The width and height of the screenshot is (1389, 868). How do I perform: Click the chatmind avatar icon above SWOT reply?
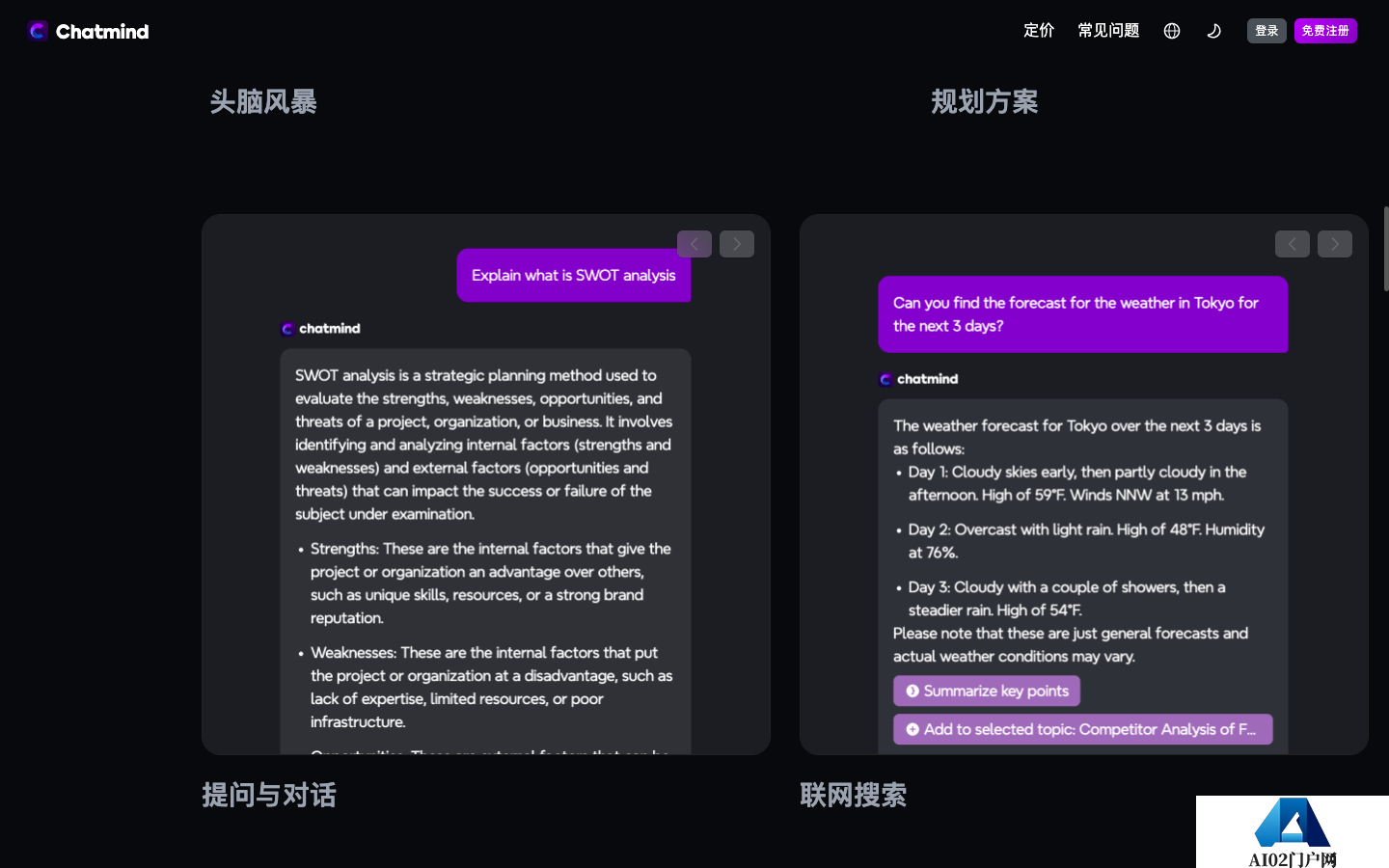[x=287, y=329]
